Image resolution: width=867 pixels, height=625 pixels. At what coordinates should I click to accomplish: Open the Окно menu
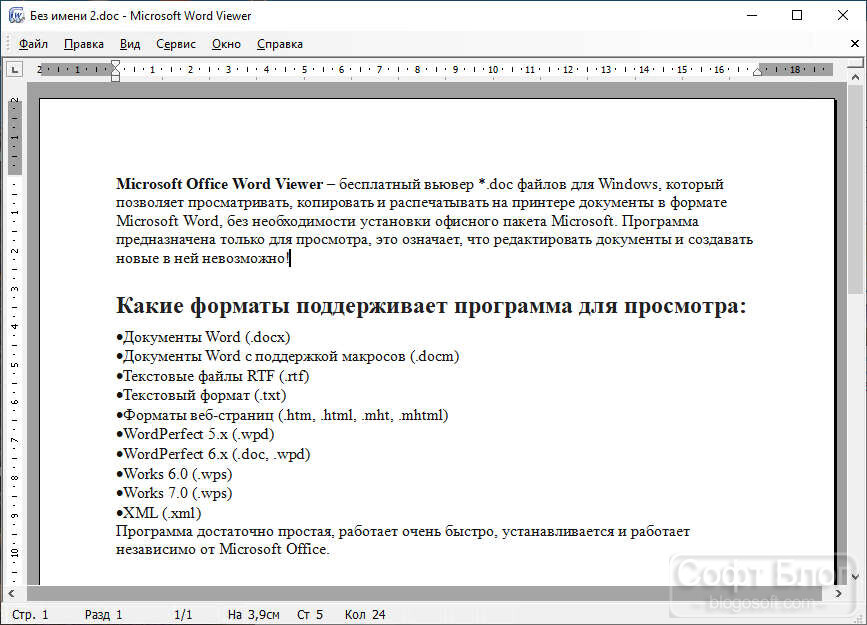(x=226, y=44)
